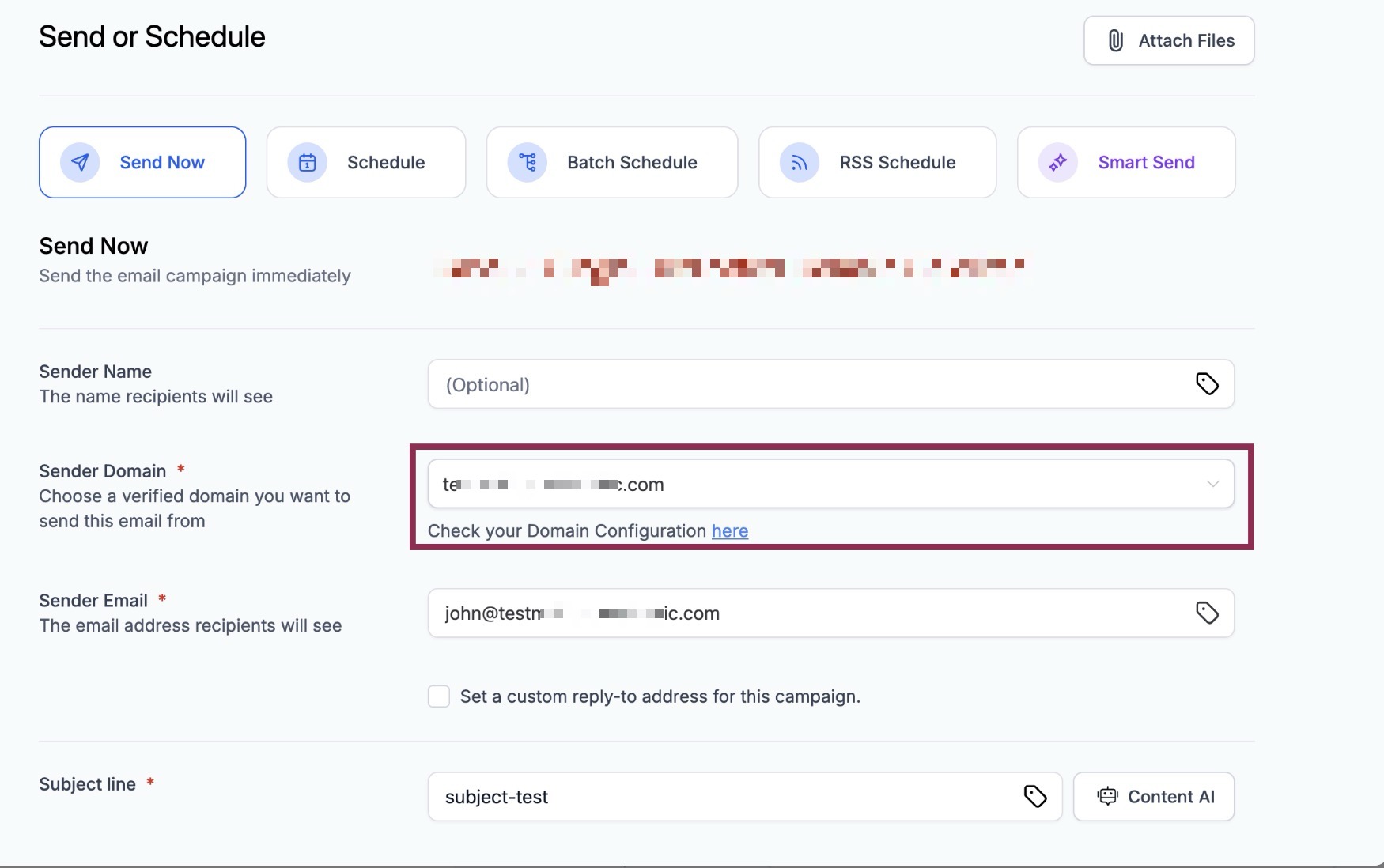Click the tag icon in Subject line field
The image size is (1384, 868).
(x=1035, y=796)
